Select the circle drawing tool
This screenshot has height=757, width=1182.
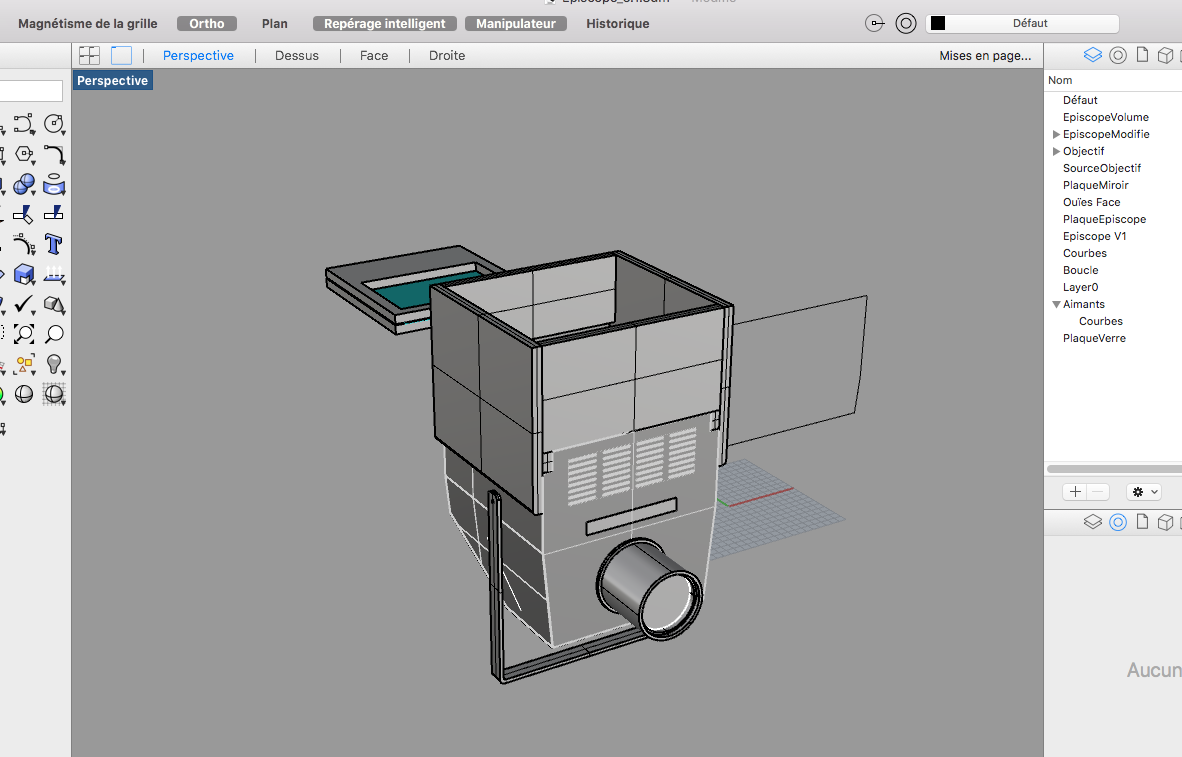coord(54,125)
